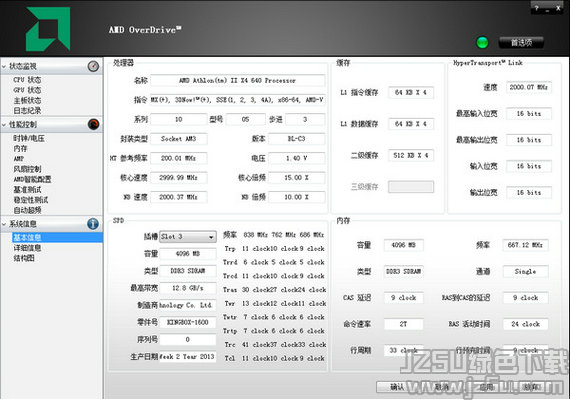The height and width of the screenshot is (400, 570).
Task: Click the 核心倍频 15.00 X field
Action: [x=297, y=177]
